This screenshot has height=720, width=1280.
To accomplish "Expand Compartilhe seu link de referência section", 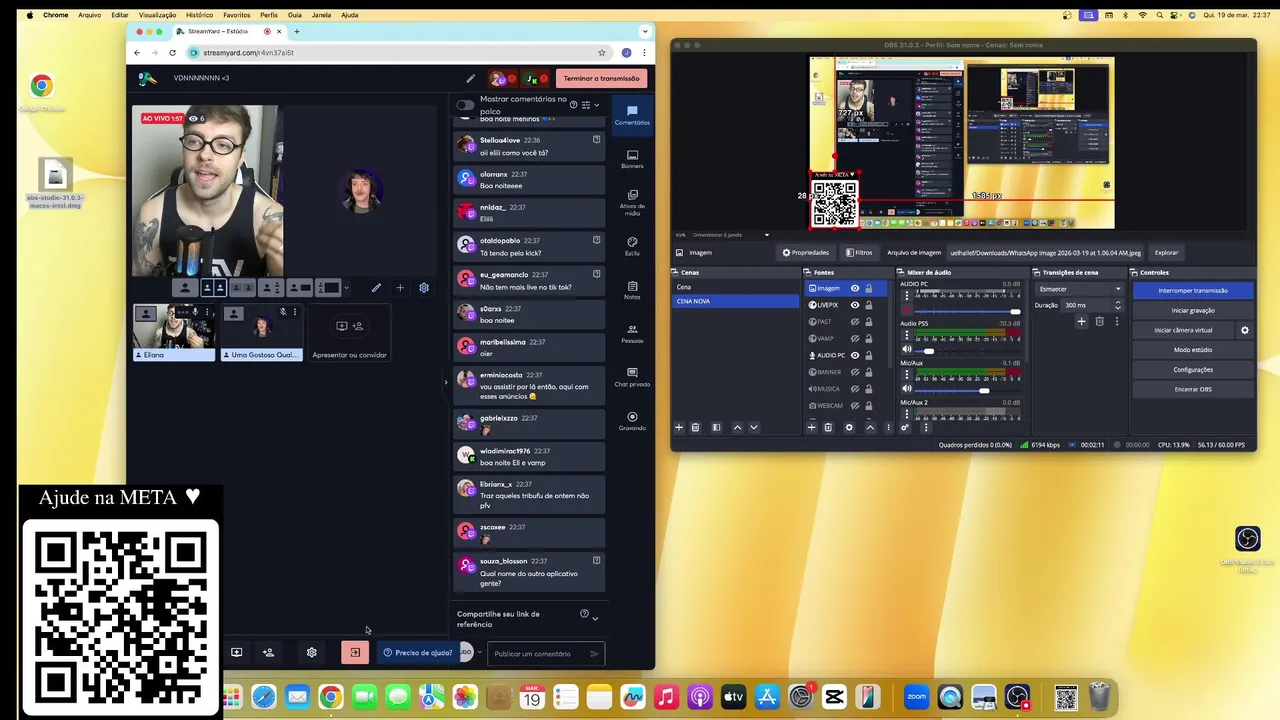I will [x=595, y=619].
